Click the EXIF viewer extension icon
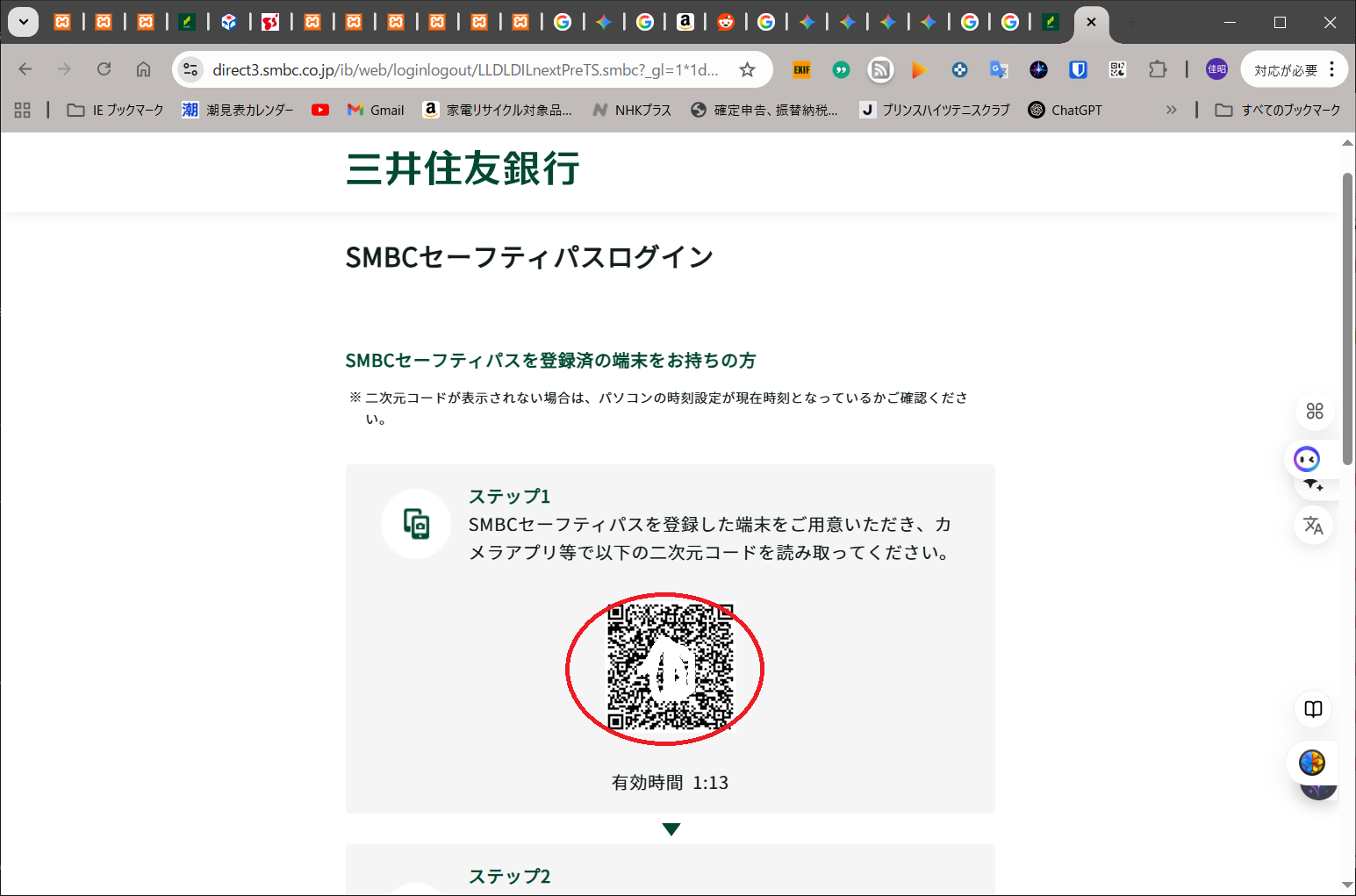 pos(801,70)
